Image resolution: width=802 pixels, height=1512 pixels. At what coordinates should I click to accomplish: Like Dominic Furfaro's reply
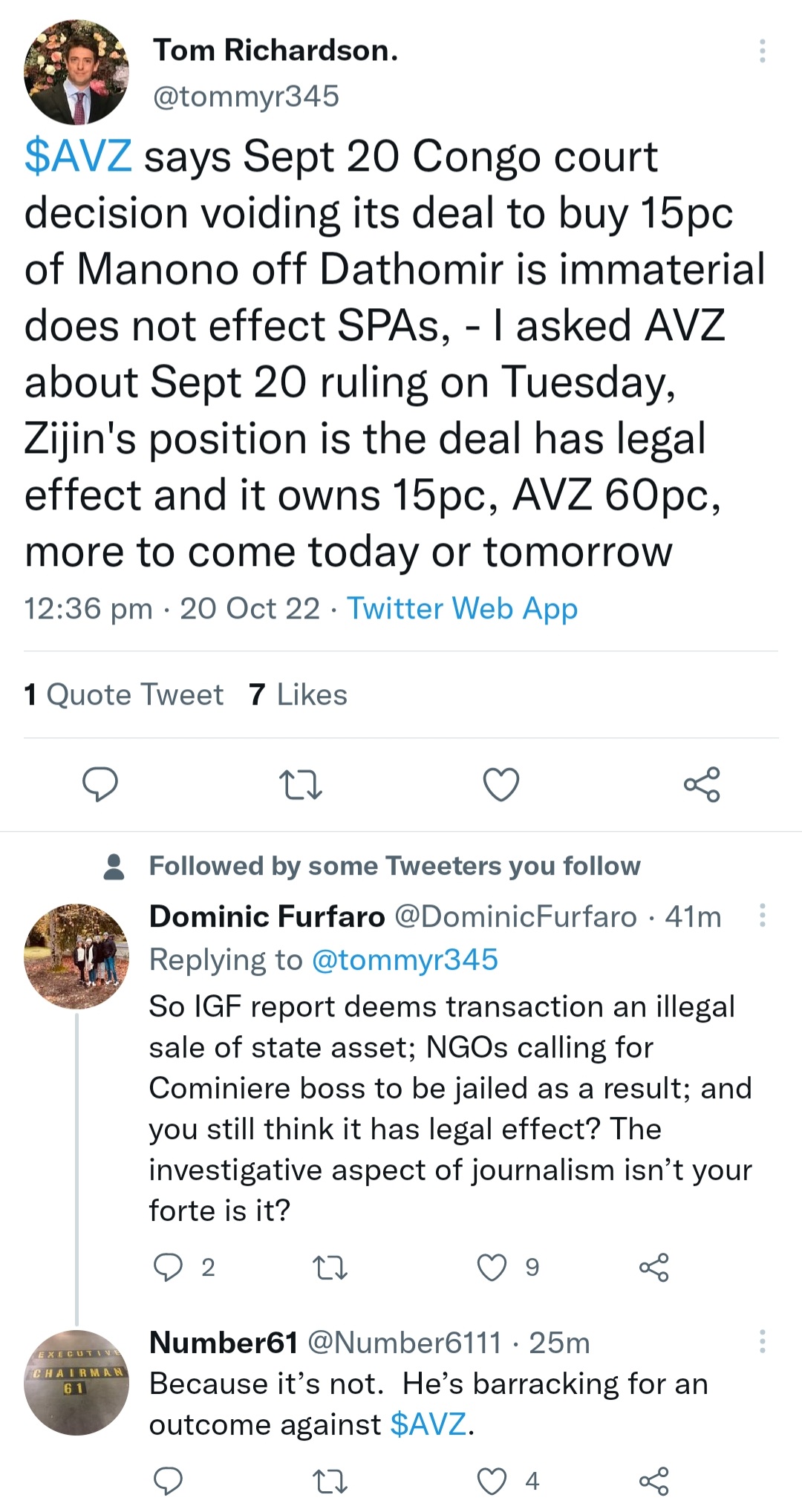pos(492,1267)
